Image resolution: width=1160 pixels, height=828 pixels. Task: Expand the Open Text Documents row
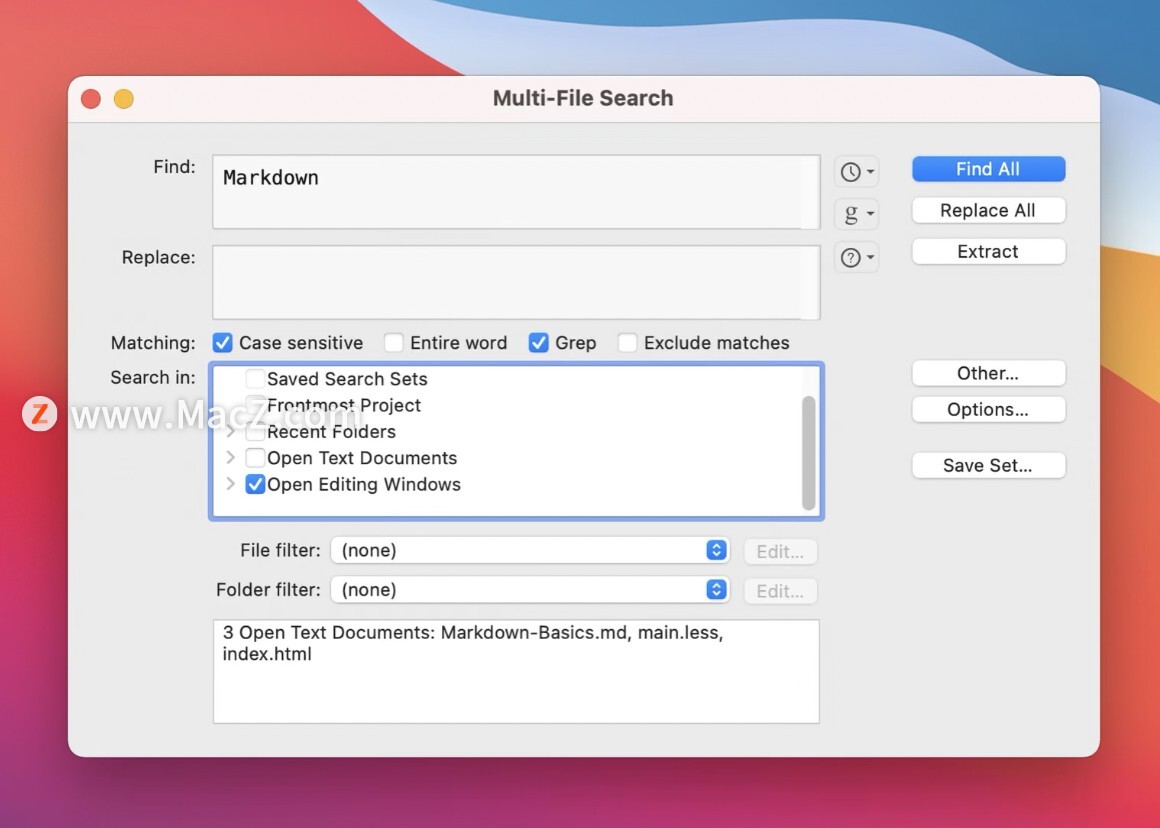pos(230,458)
